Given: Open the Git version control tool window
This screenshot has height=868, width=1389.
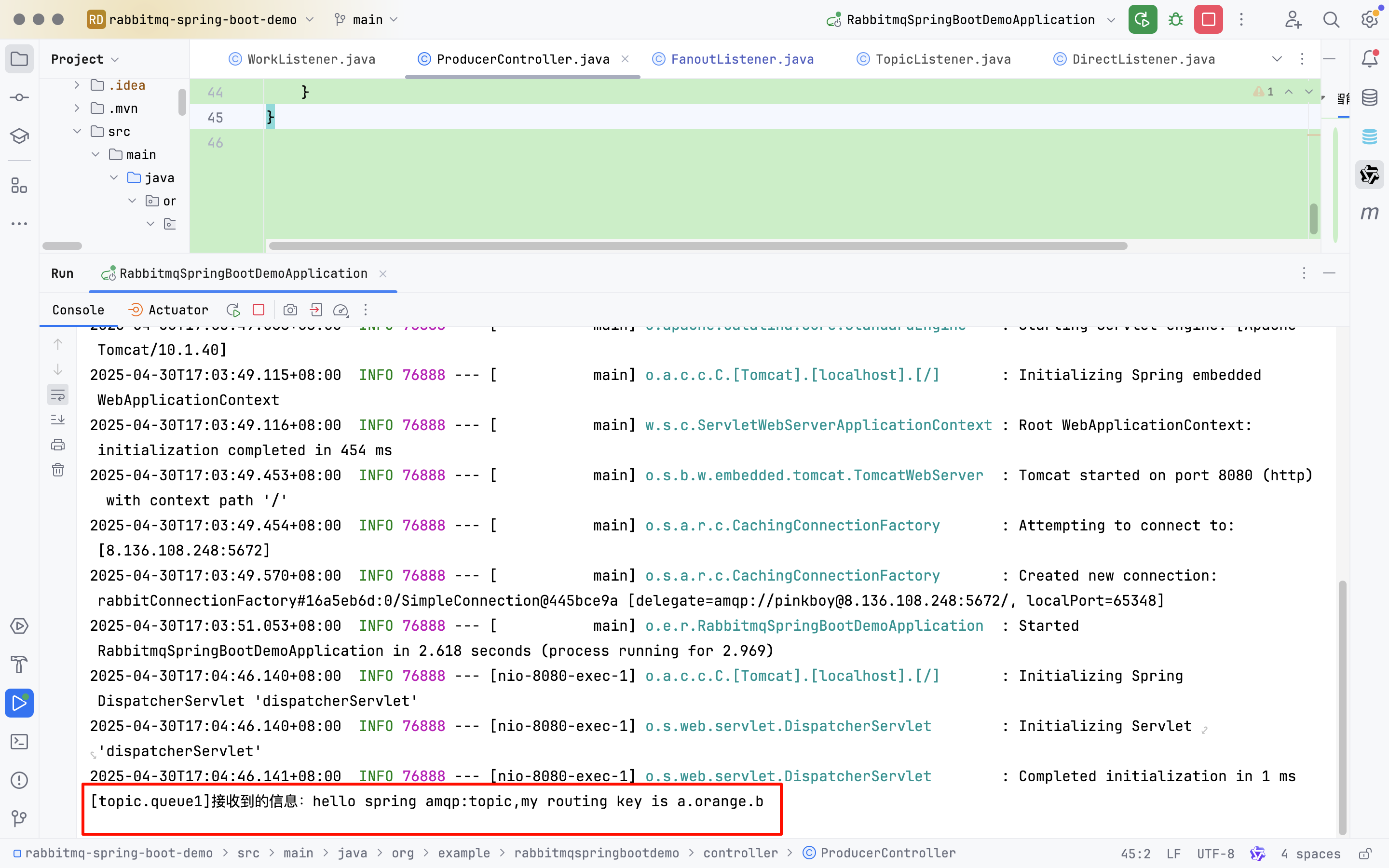Looking at the screenshot, I should coord(19,818).
